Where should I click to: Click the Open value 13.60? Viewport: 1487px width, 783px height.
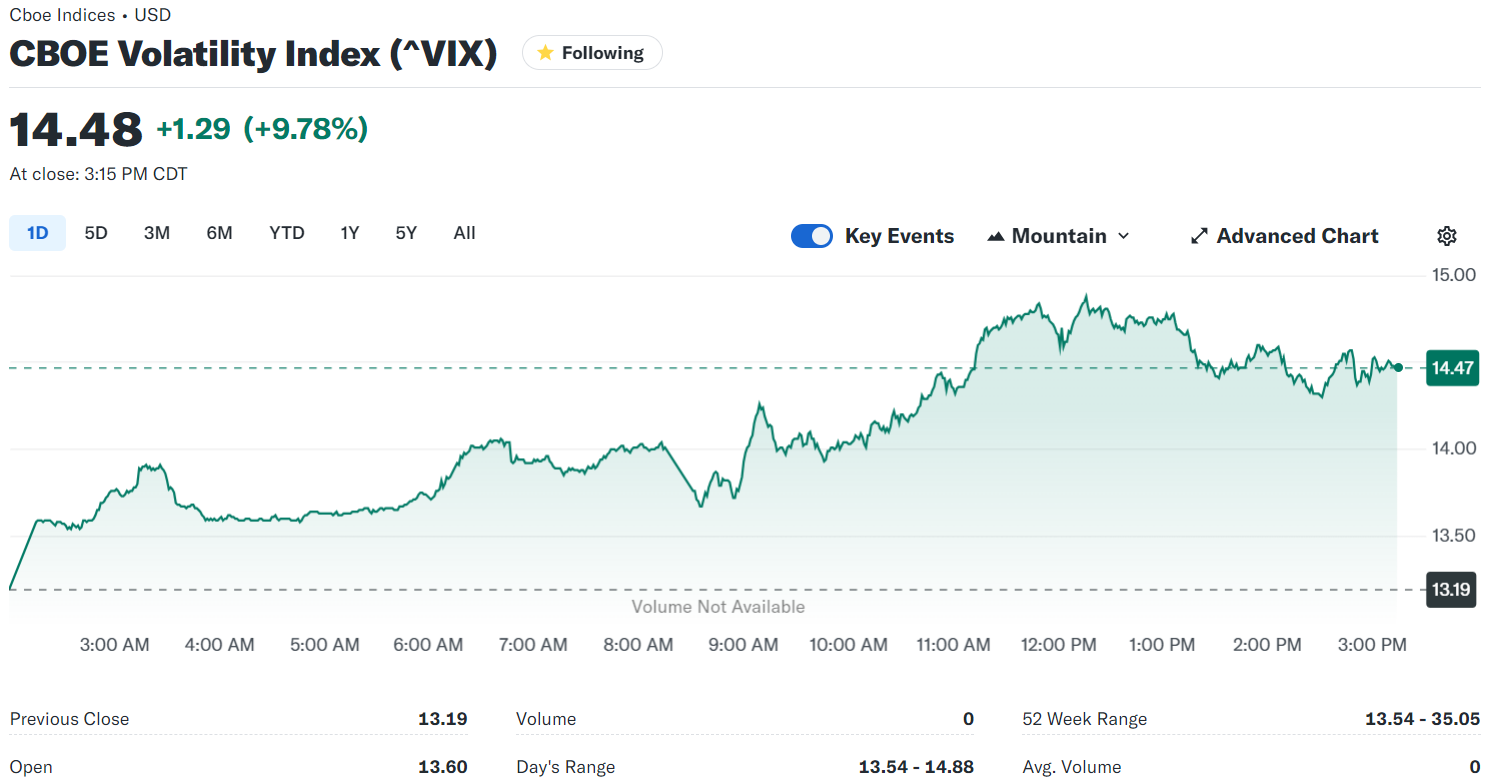click(443, 767)
